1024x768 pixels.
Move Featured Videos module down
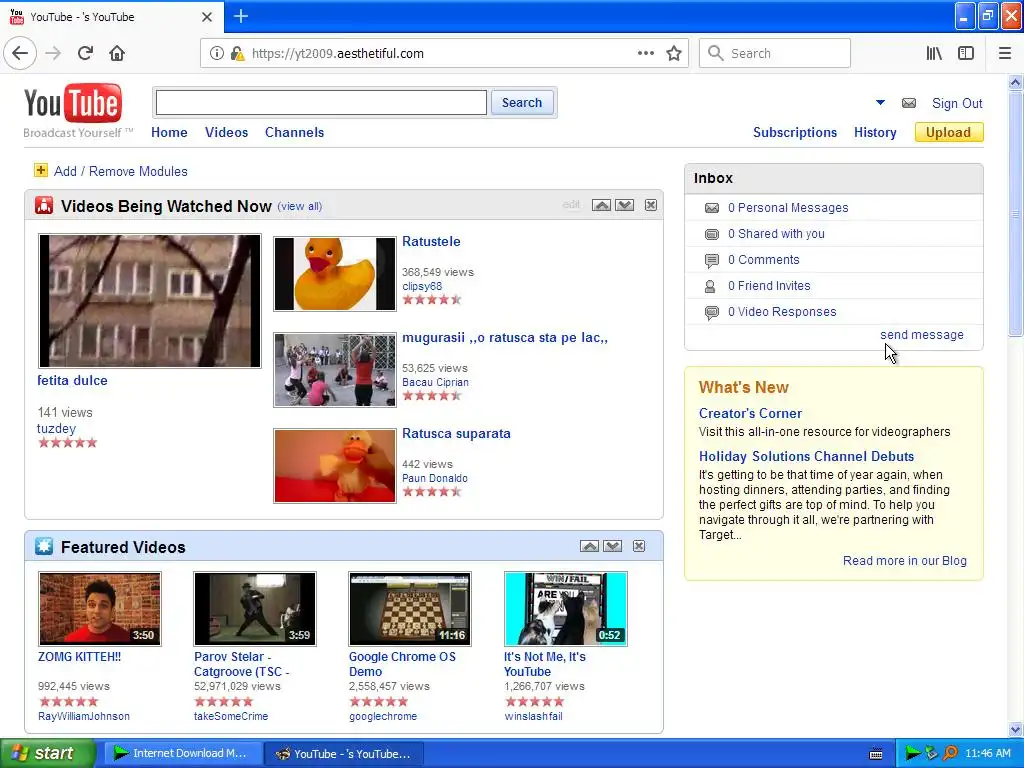click(613, 546)
